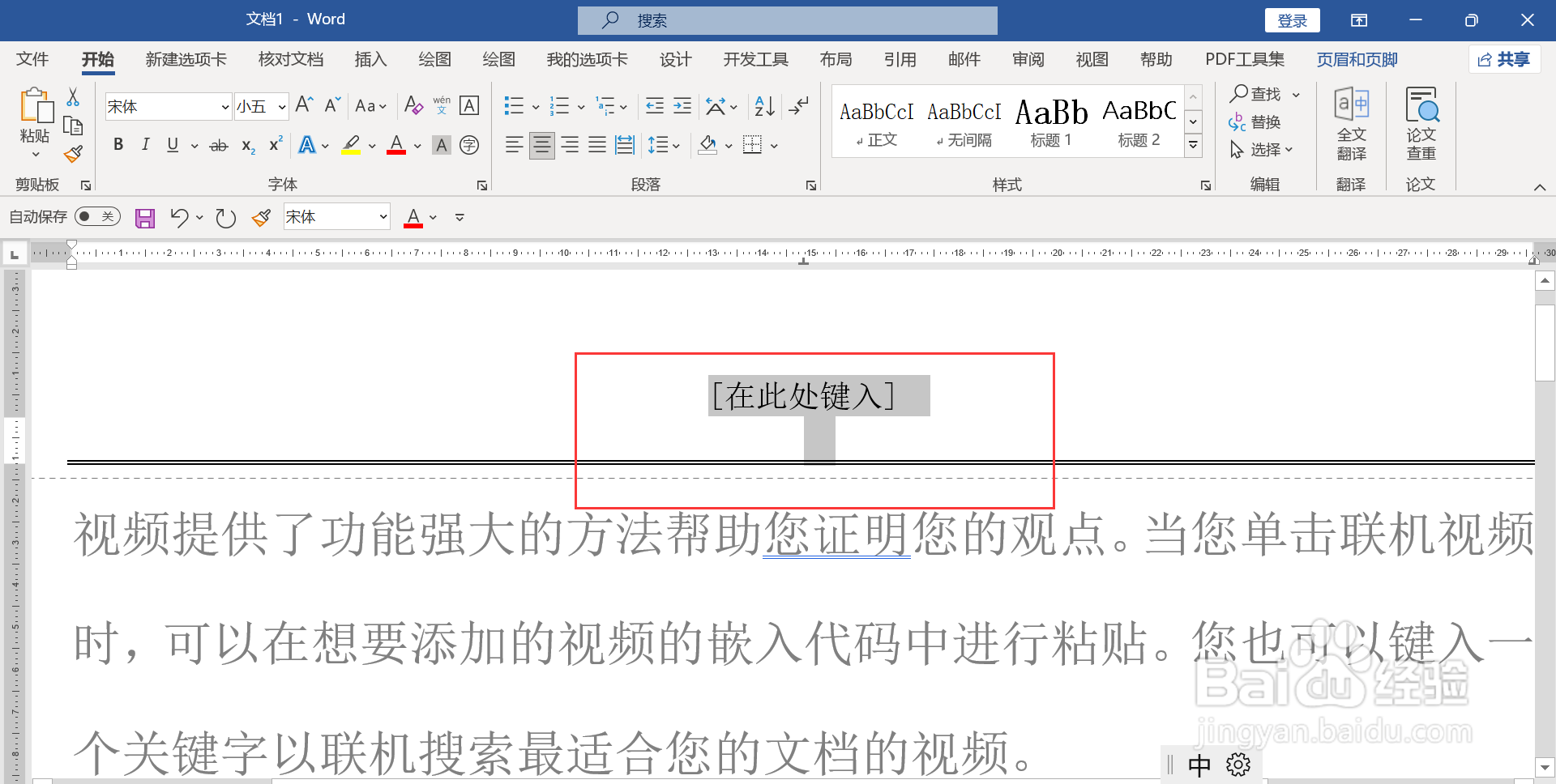
Task: Redo the last action
Action: pos(225,218)
